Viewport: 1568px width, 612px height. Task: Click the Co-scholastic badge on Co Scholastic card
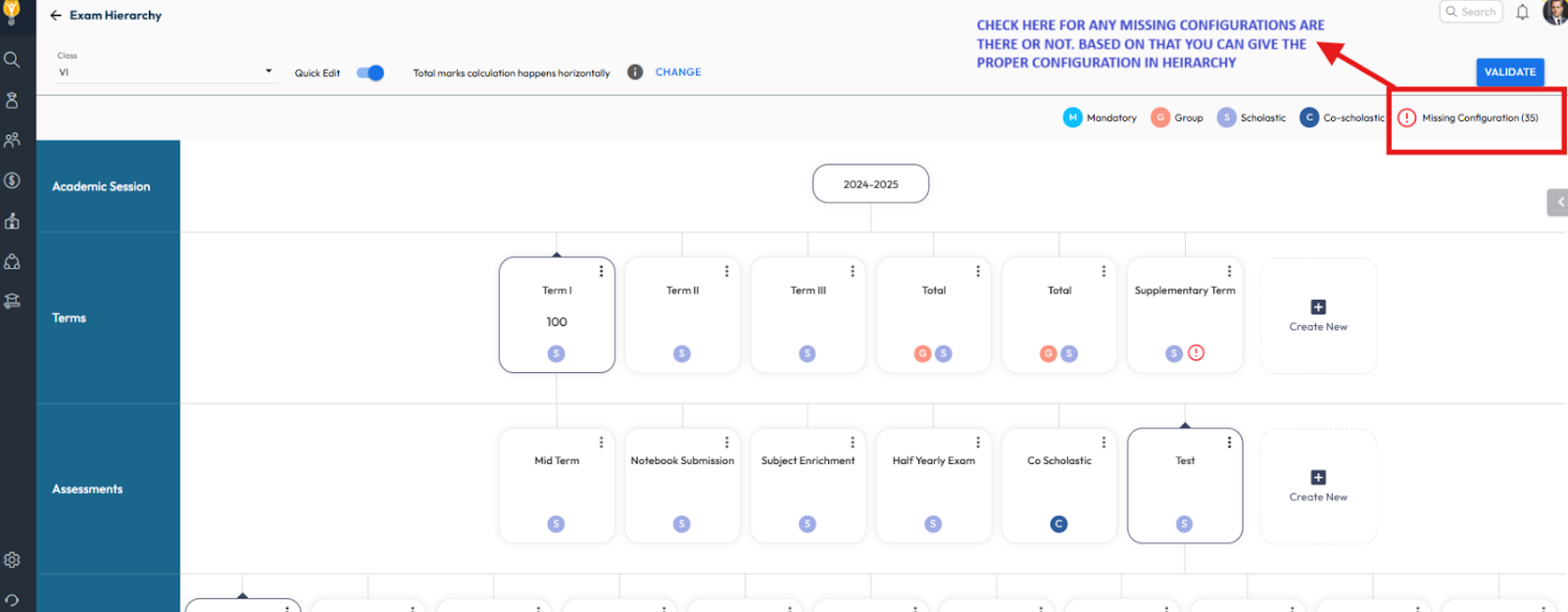(x=1058, y=525)
